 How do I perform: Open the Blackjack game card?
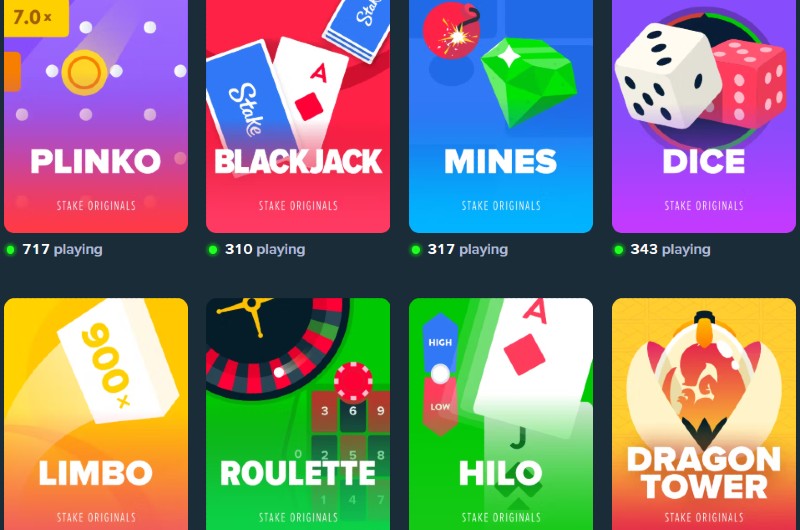pyautogui.click(x=298, y=116)
